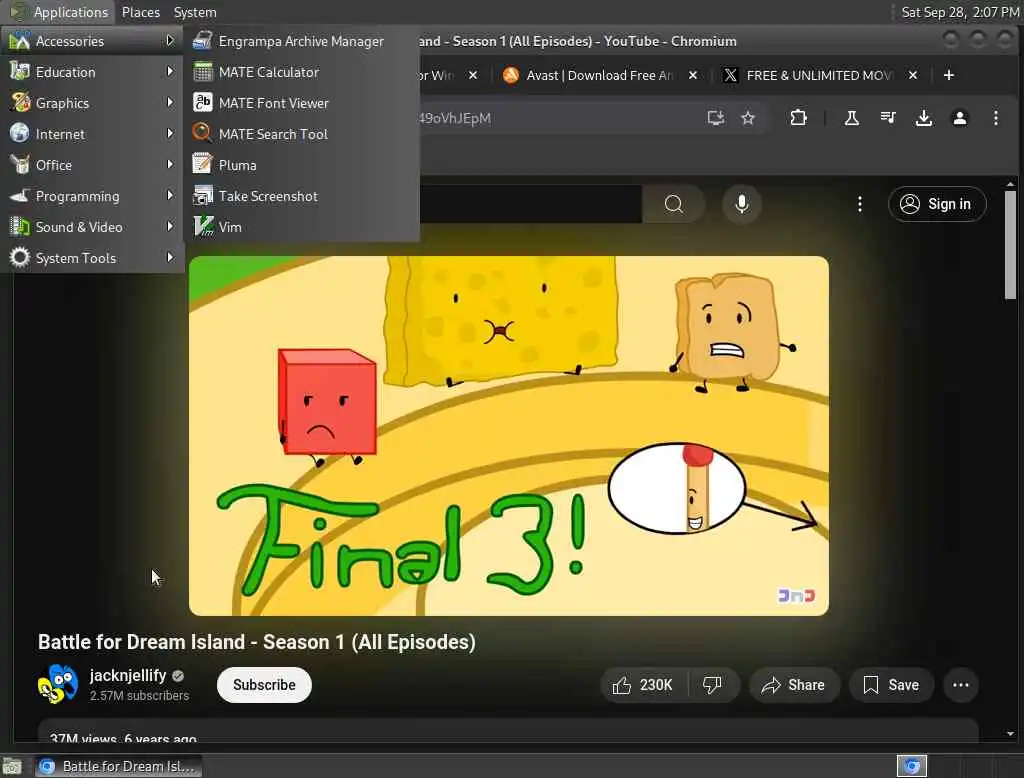The height and width of the screenshot is (778, 1024).
Task: Expand the Programming submenu
Action: tap(91, 196)
